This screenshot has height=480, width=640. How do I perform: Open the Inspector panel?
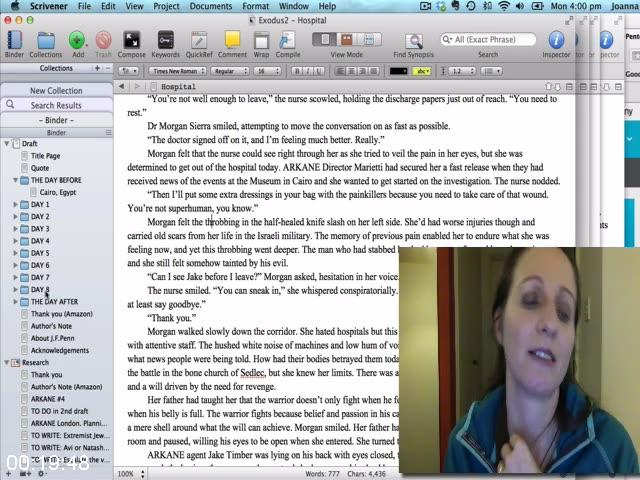tap(556, 40)
